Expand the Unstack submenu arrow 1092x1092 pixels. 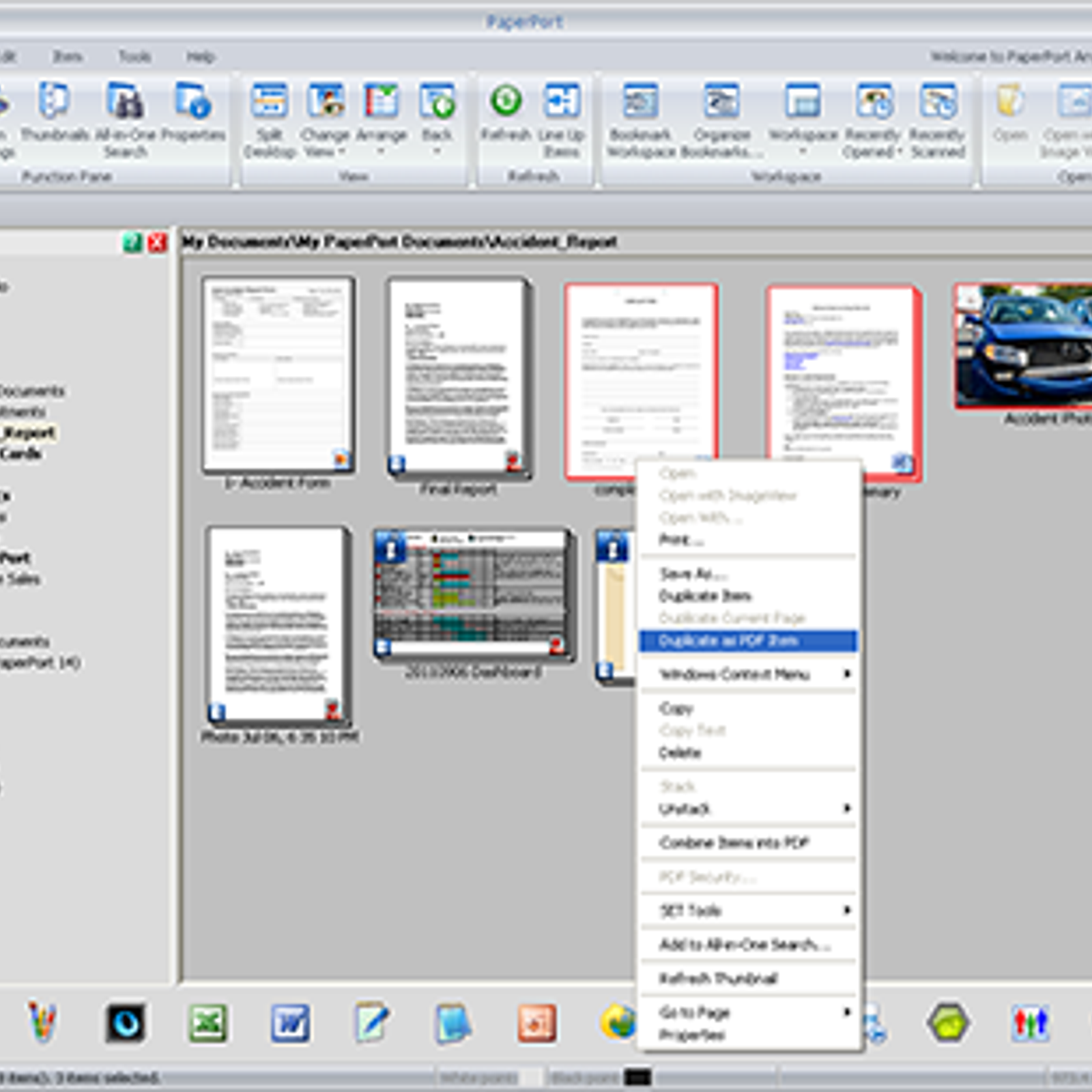pyautogui.click(x=847, y=809)
